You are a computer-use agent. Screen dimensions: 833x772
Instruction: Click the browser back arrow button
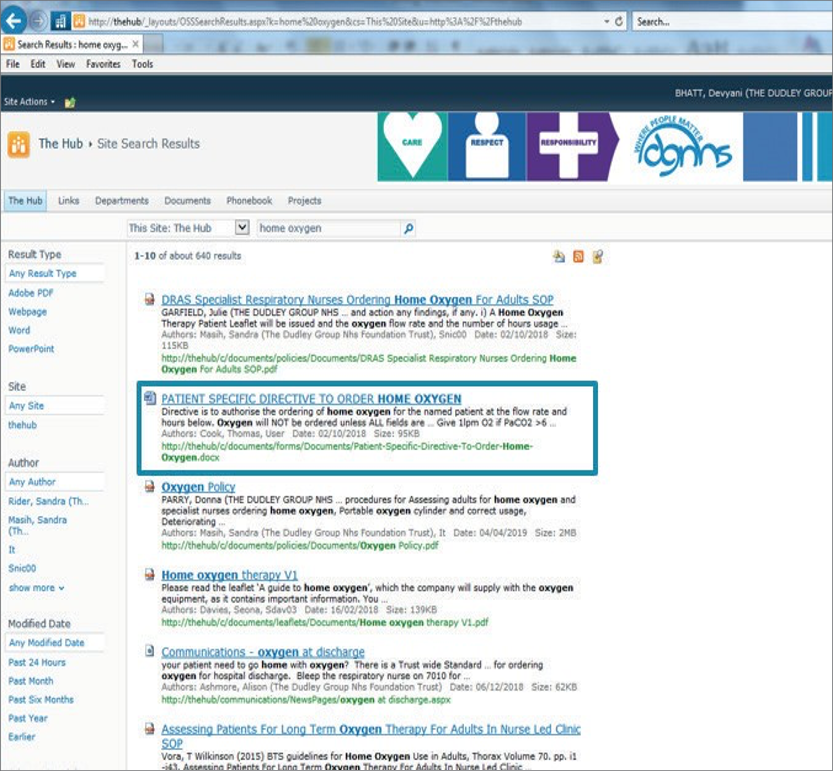tap(15, 20)
